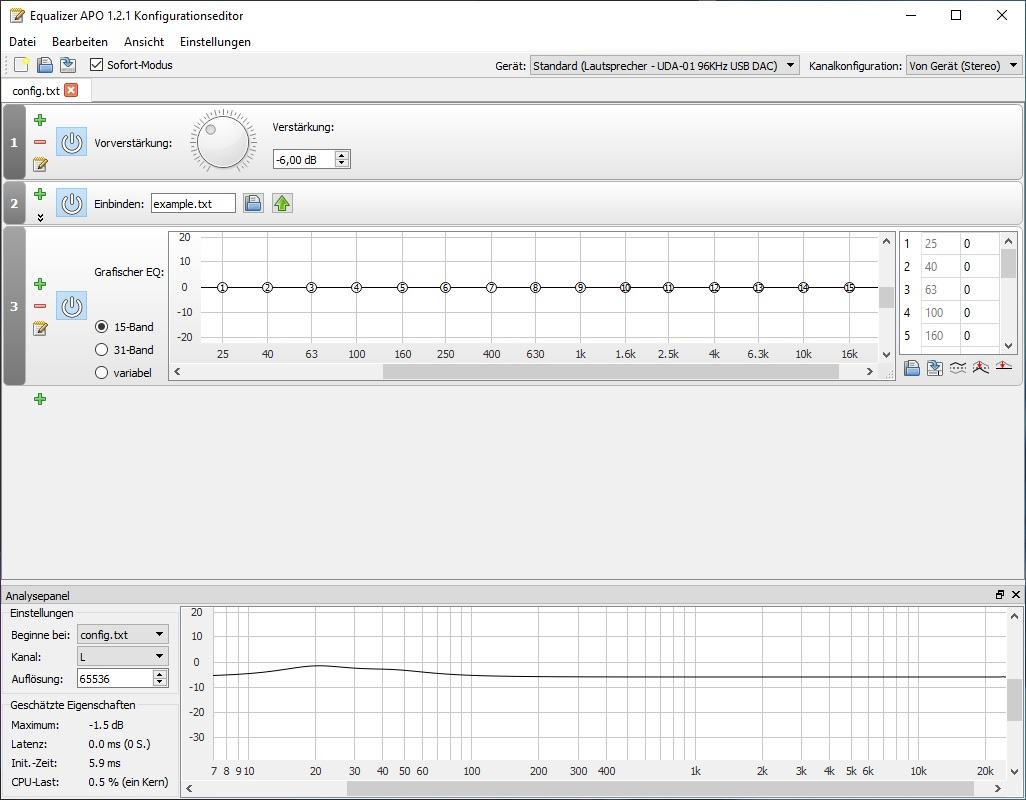
Task: Browse for an include file
Action: pyautogui.click(x=253, y=203)
